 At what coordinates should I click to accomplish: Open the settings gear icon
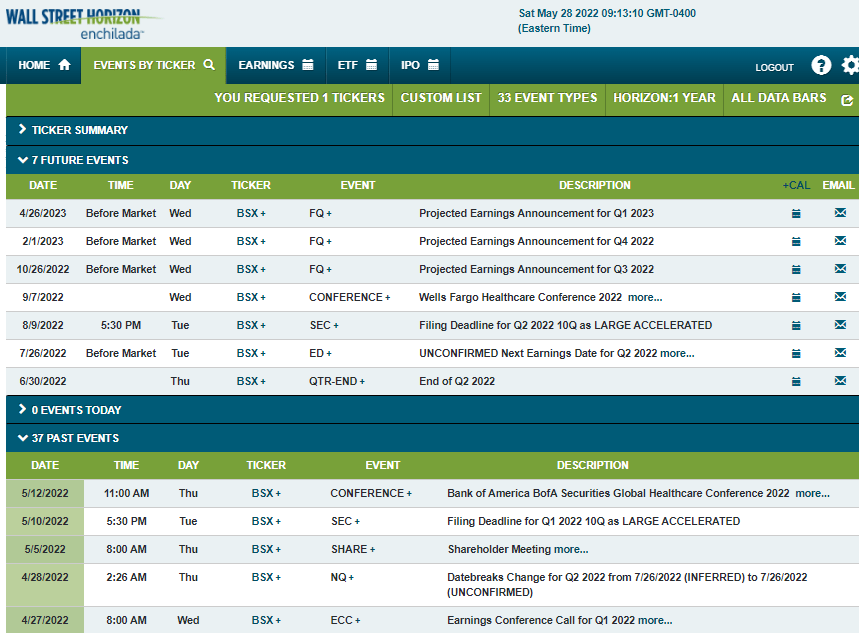coord(849,66)
